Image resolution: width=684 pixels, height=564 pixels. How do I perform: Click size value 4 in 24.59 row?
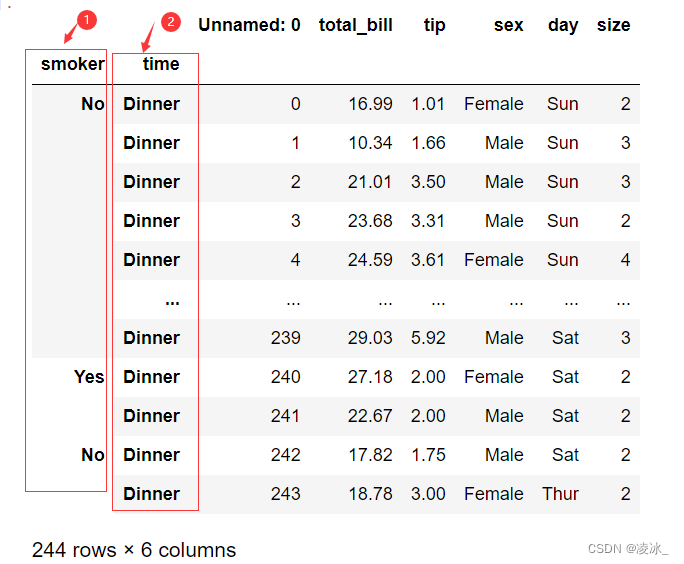pos(626,260)
